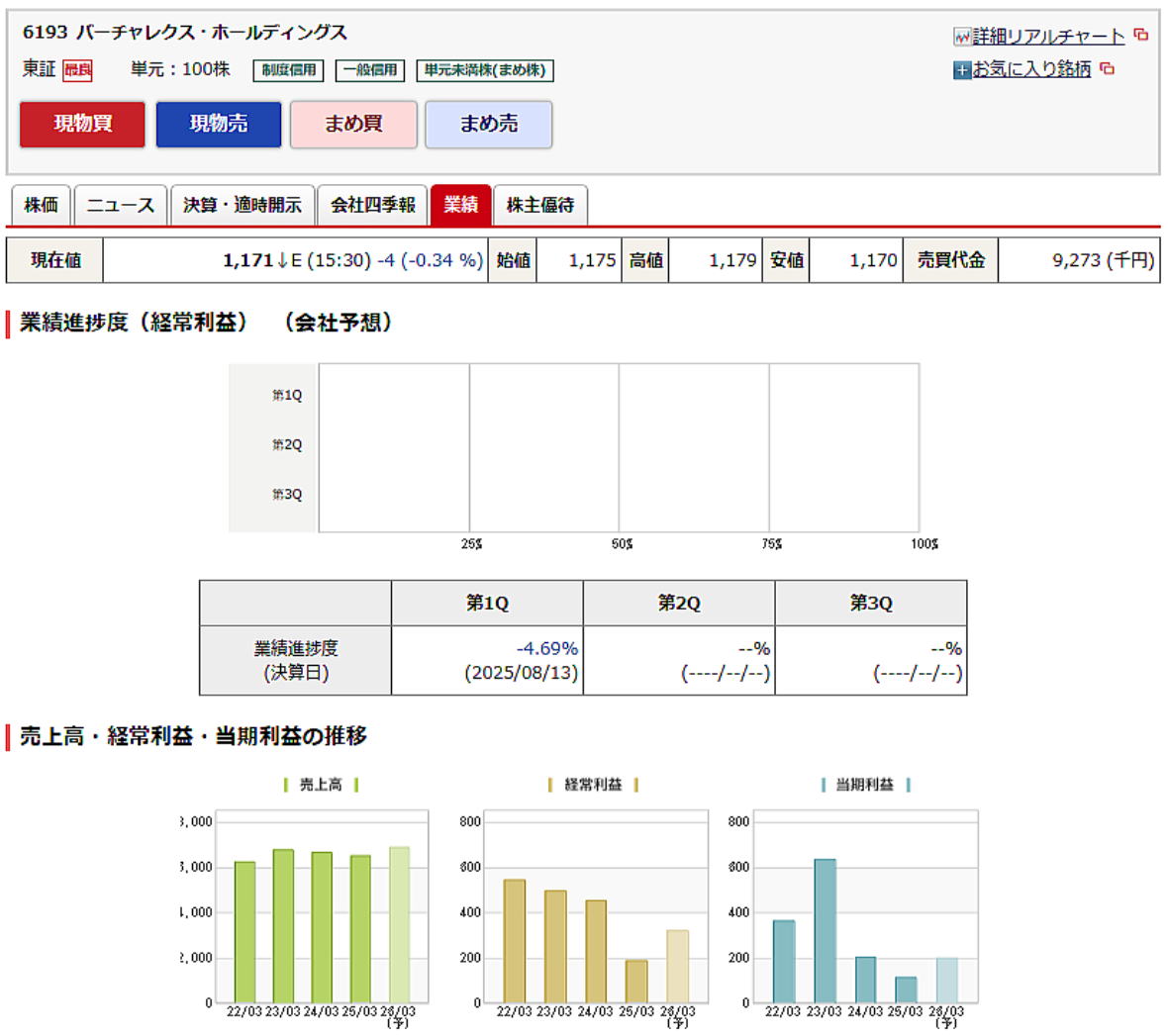Click the -4.69% progress value
The image size is (1168, 1036).
pos(547,649)
